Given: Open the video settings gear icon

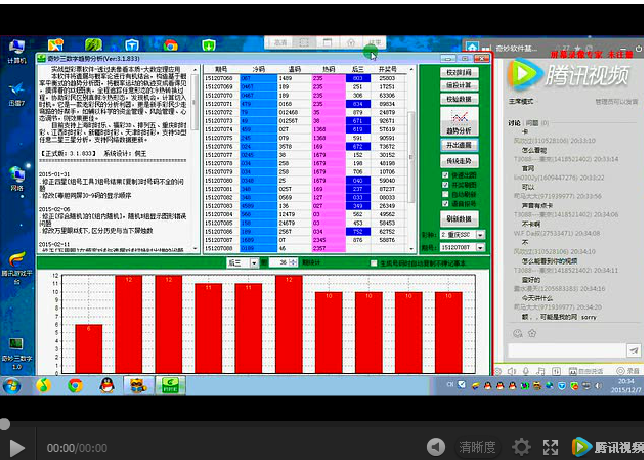Looking at the screenshot, I should [x=521, y=447].
